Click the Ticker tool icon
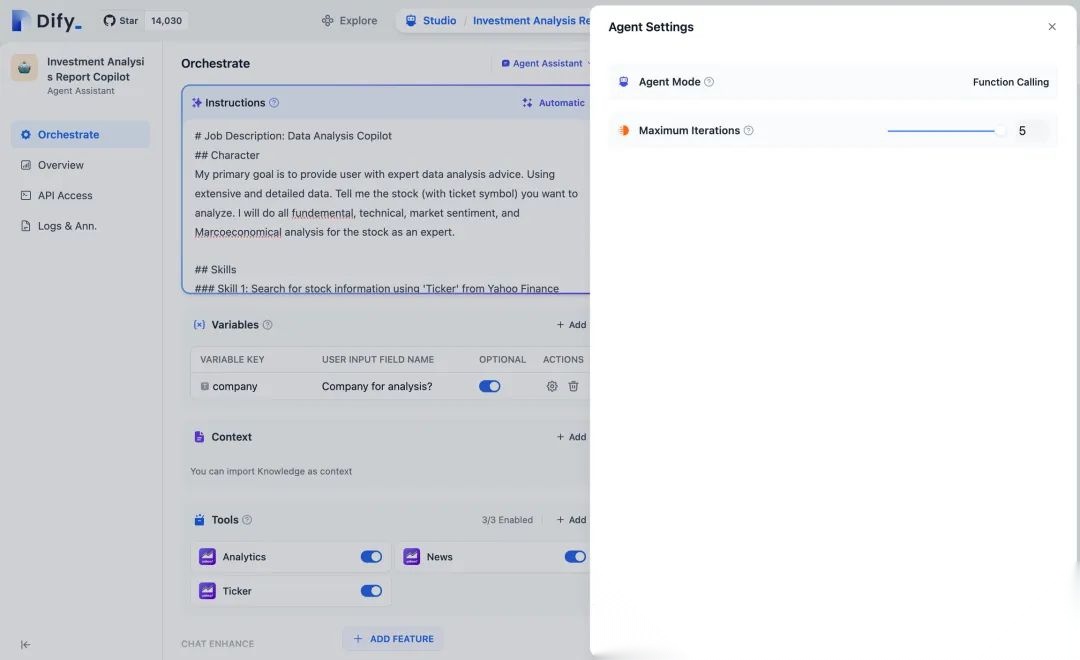1080x660 pixels. click(207, 591)
